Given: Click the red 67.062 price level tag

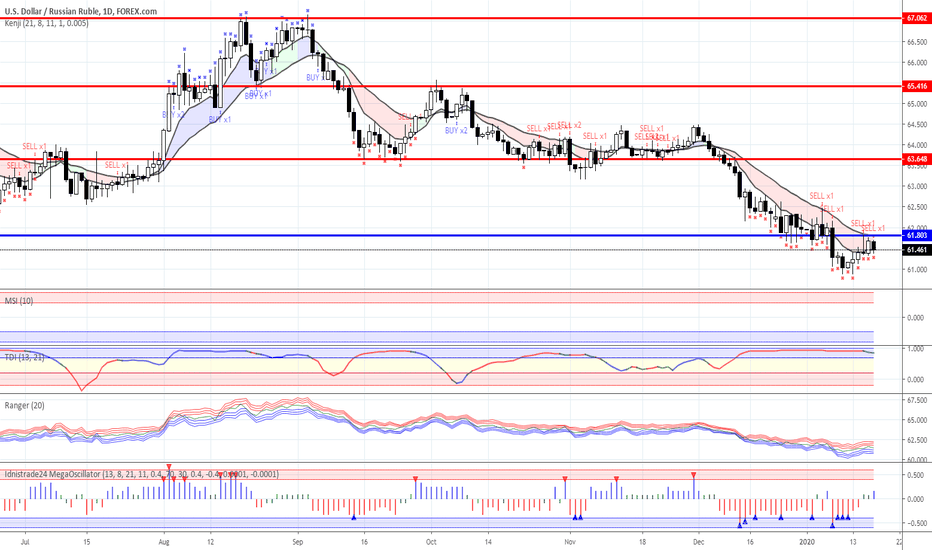Looking at the screenshot, I should click(917, 18).
